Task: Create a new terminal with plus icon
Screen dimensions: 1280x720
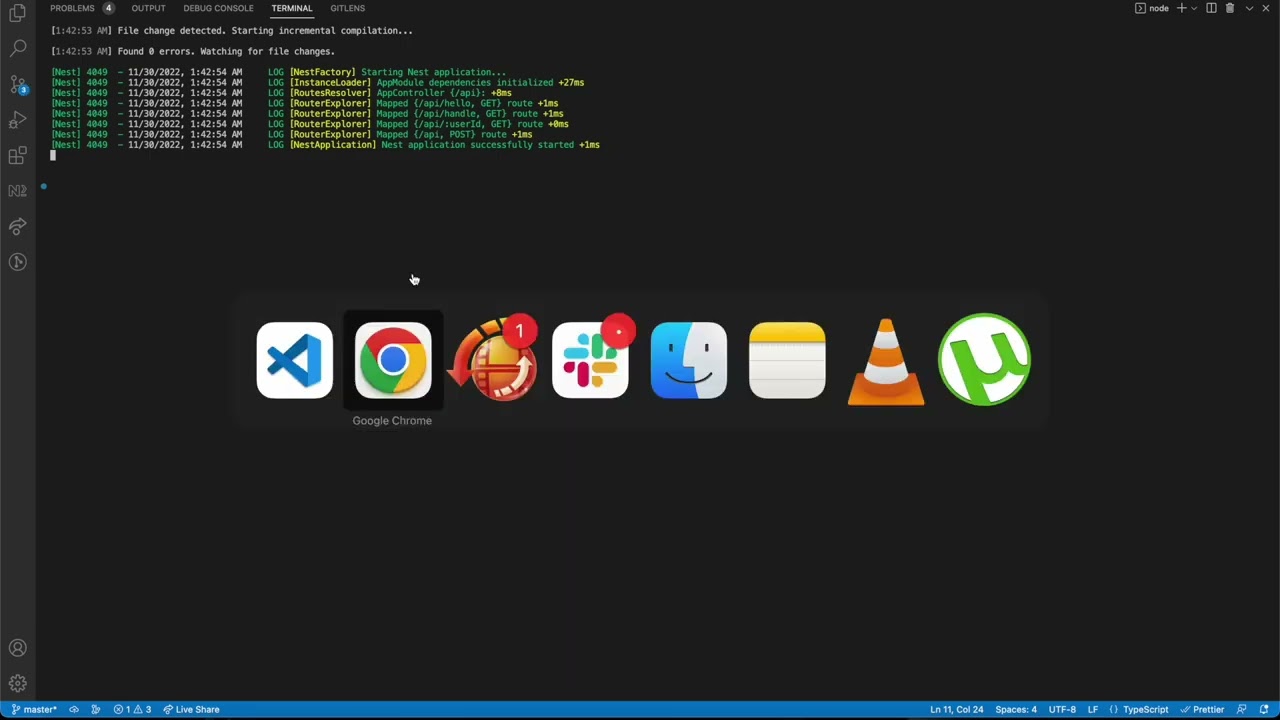Action: tap(1181, 8)
